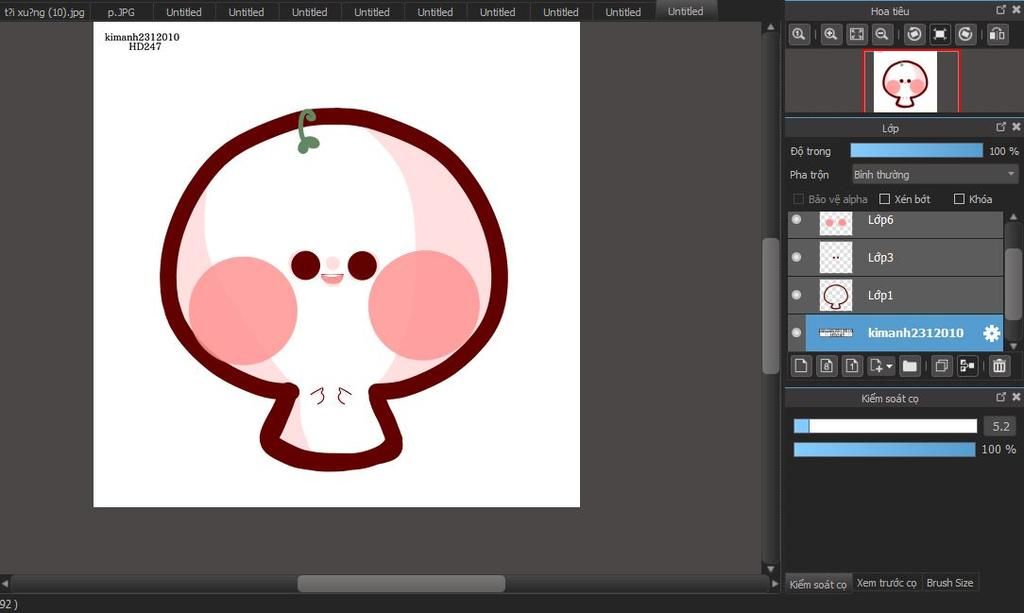Open the add-layer dropdown menu

pos(882,366)
